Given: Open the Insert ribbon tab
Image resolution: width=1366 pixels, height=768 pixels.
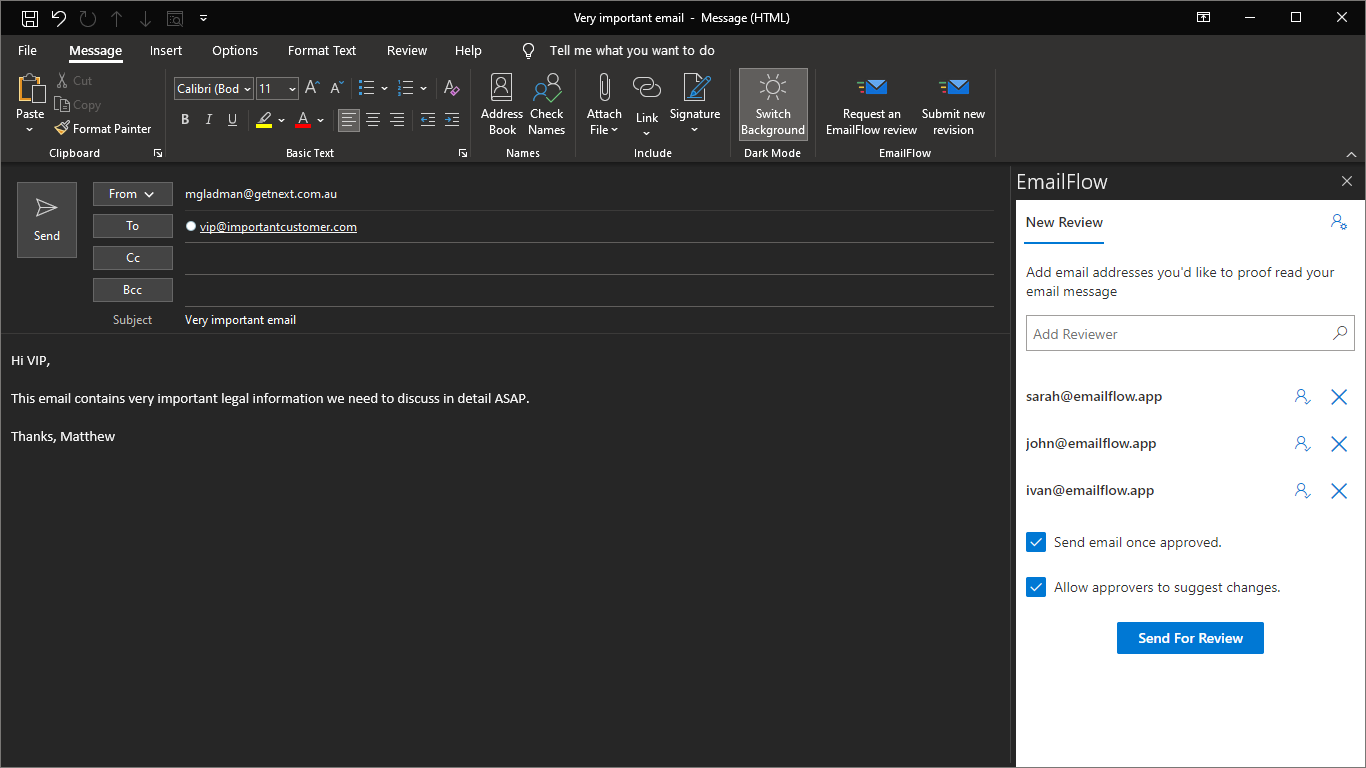Looking at the screenshot, I should tap(166, 51).
